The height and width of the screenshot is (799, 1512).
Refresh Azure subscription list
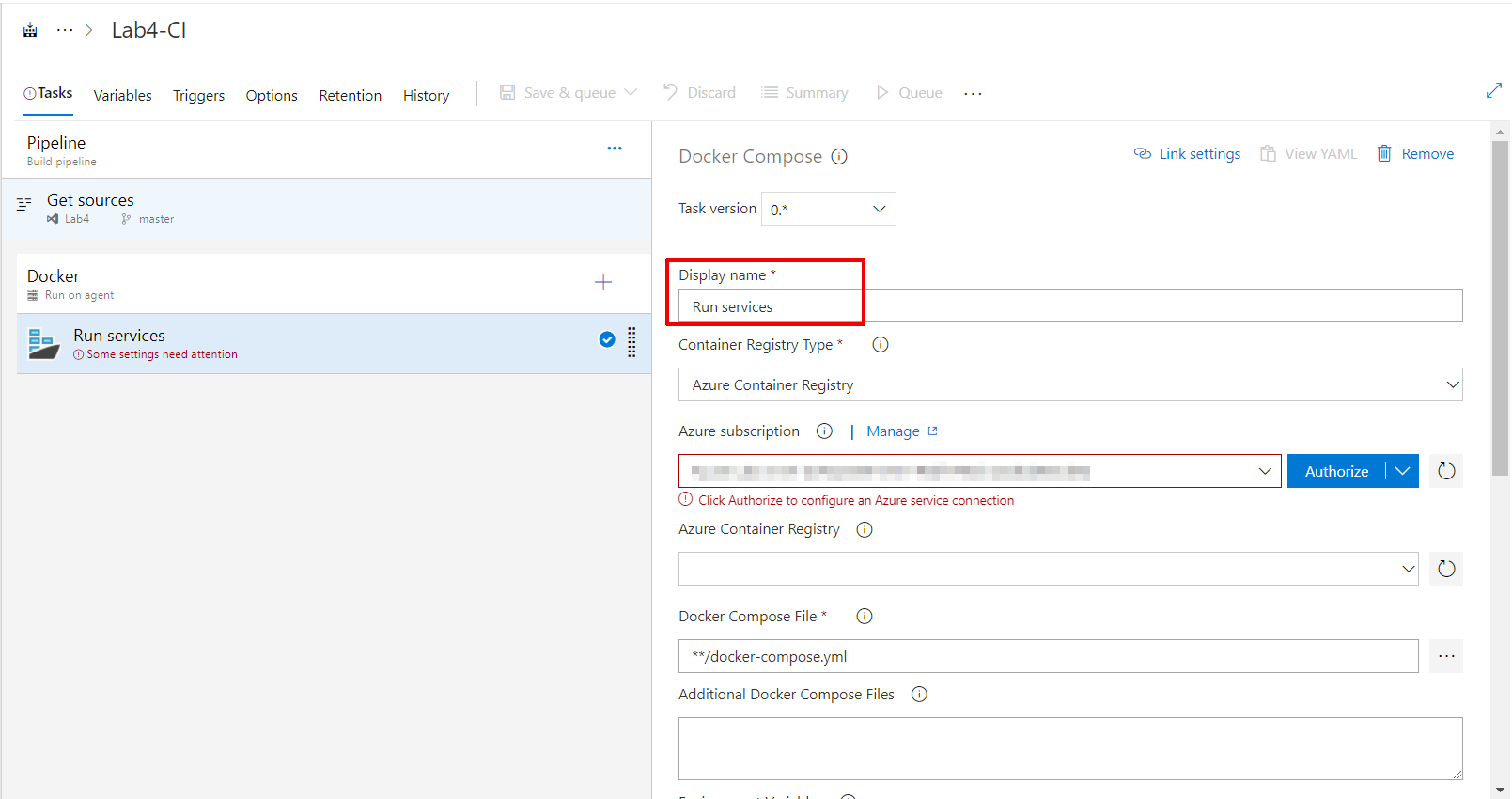[1446, 471]
